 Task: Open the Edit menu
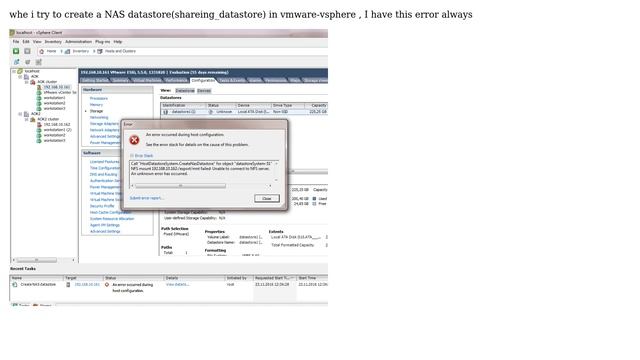pyautogui.click(x=26, y=42)
